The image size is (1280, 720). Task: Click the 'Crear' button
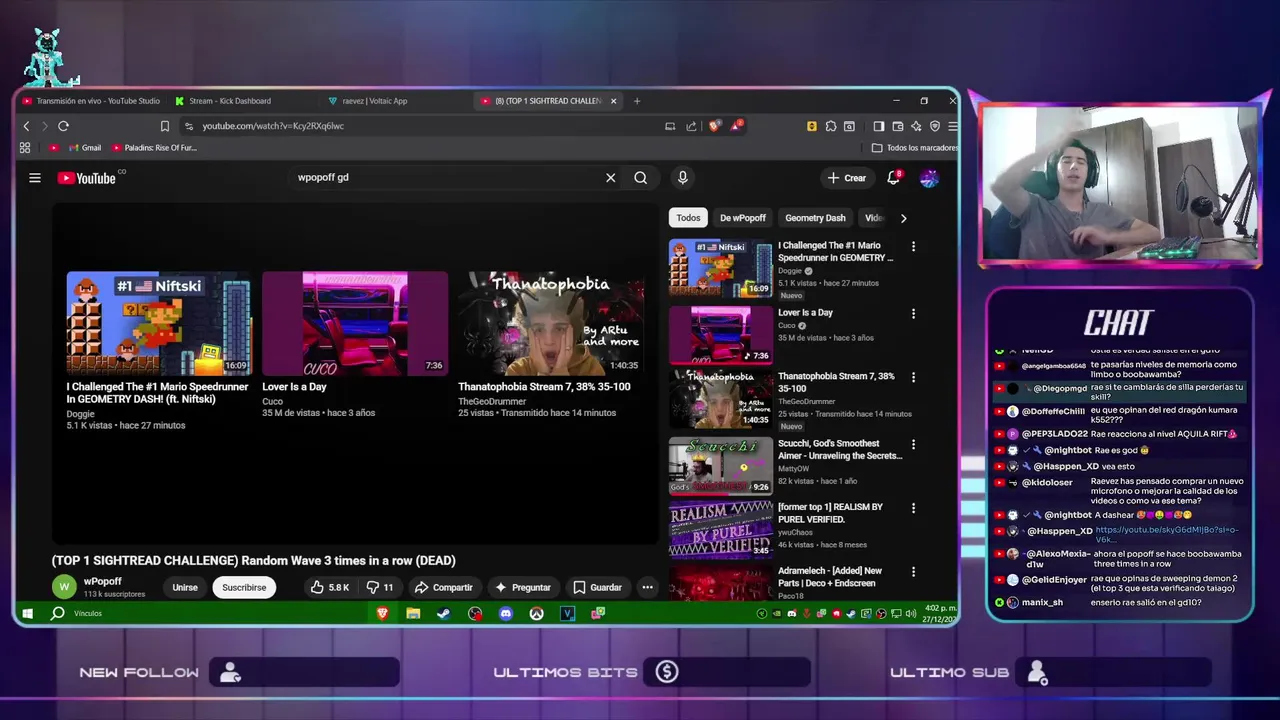click(x=846, y=178)
